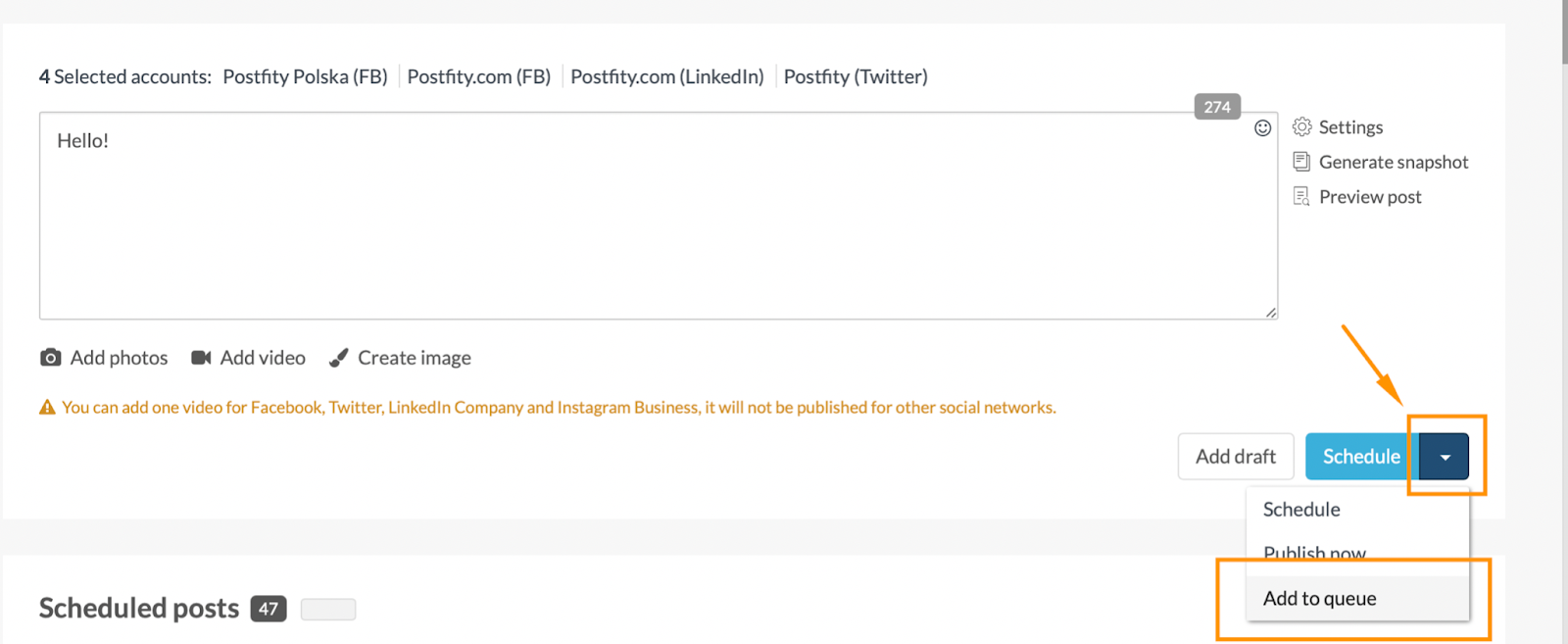The height and width of the screenshot is (644, 1568).
Task: Click the Create image brush icon
Action: point(338,358)
